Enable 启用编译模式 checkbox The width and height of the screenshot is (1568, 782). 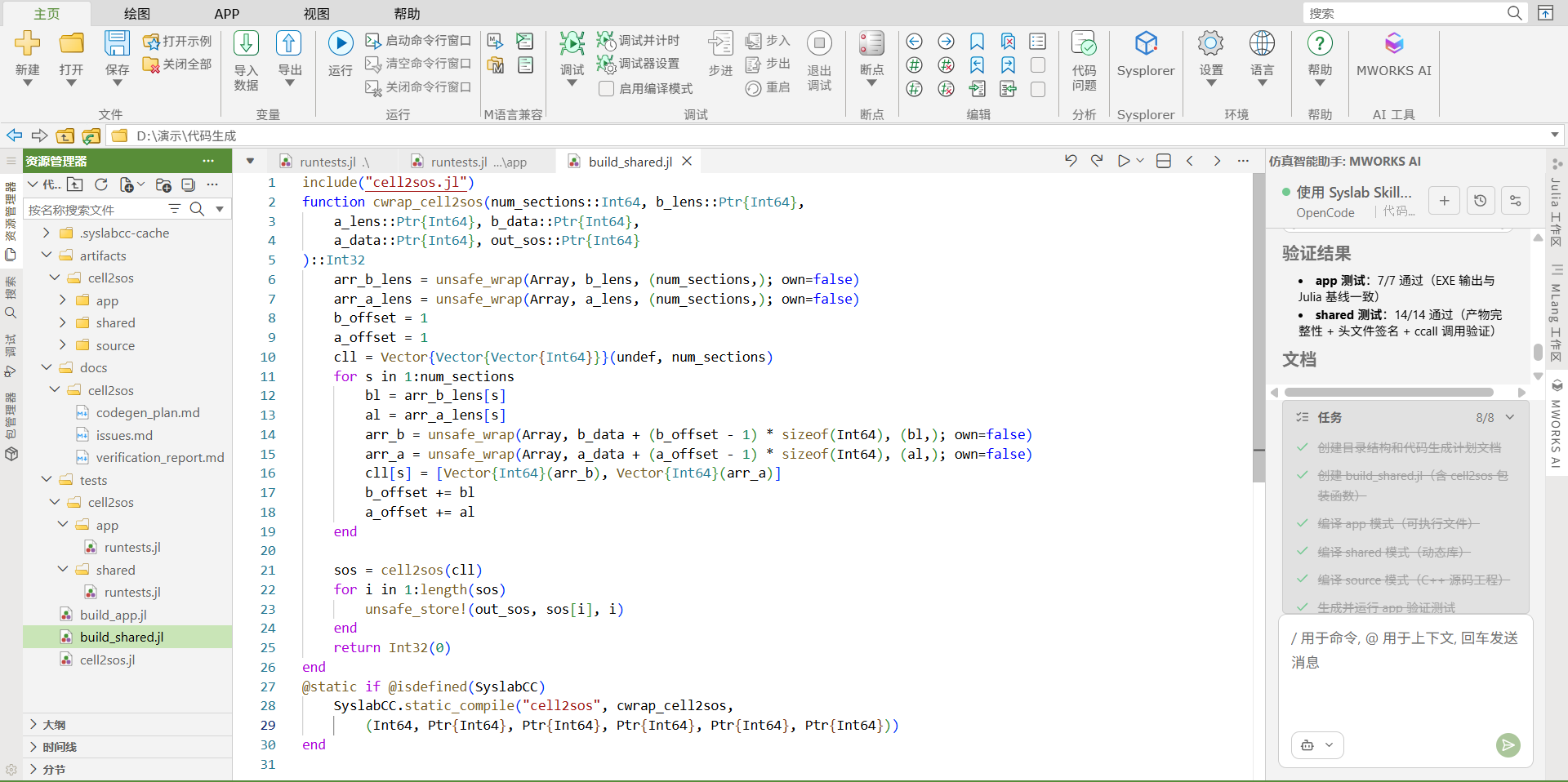click(x=606, y=88)
